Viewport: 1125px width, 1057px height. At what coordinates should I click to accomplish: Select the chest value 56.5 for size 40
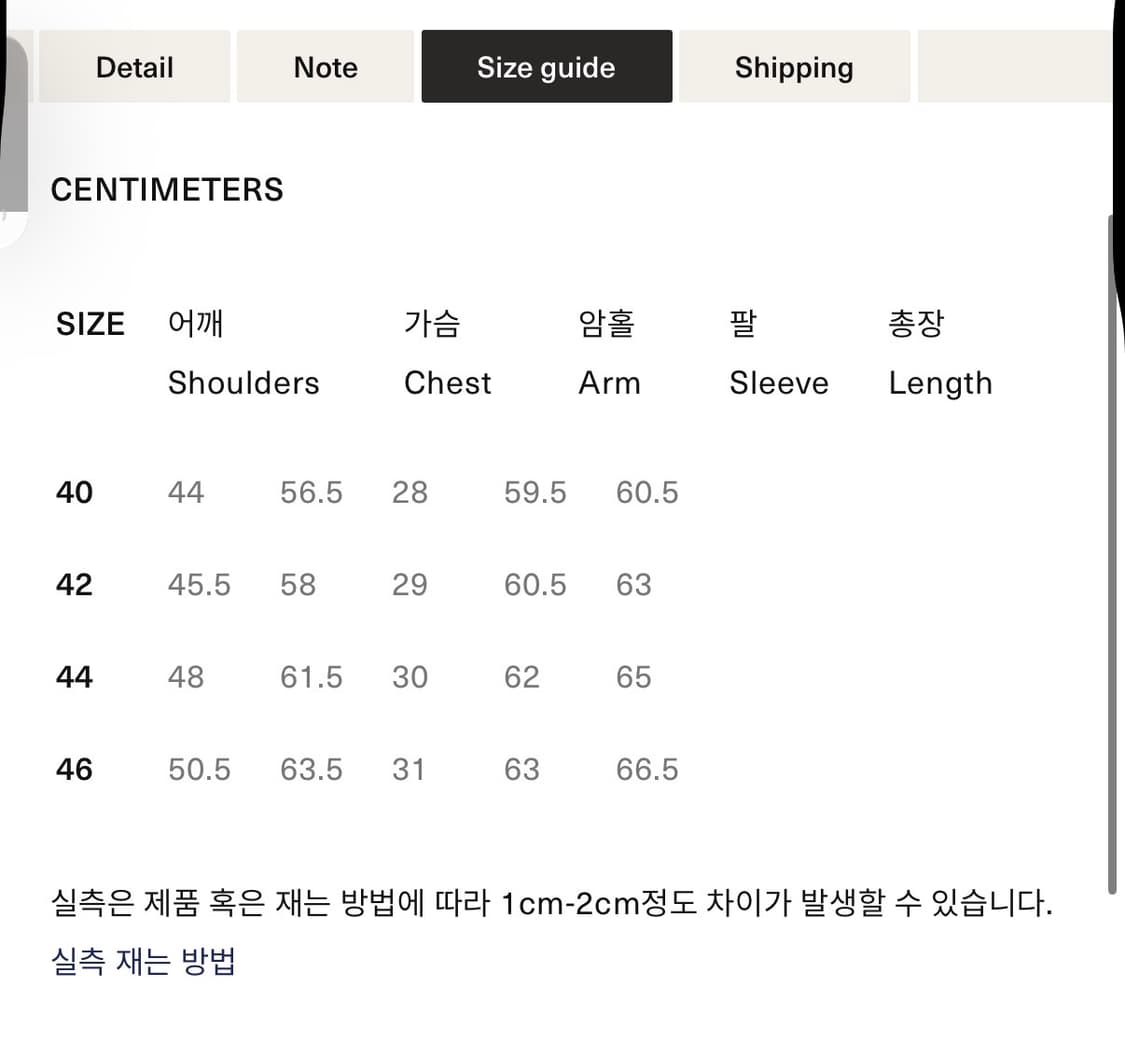(x=311, y=492)
